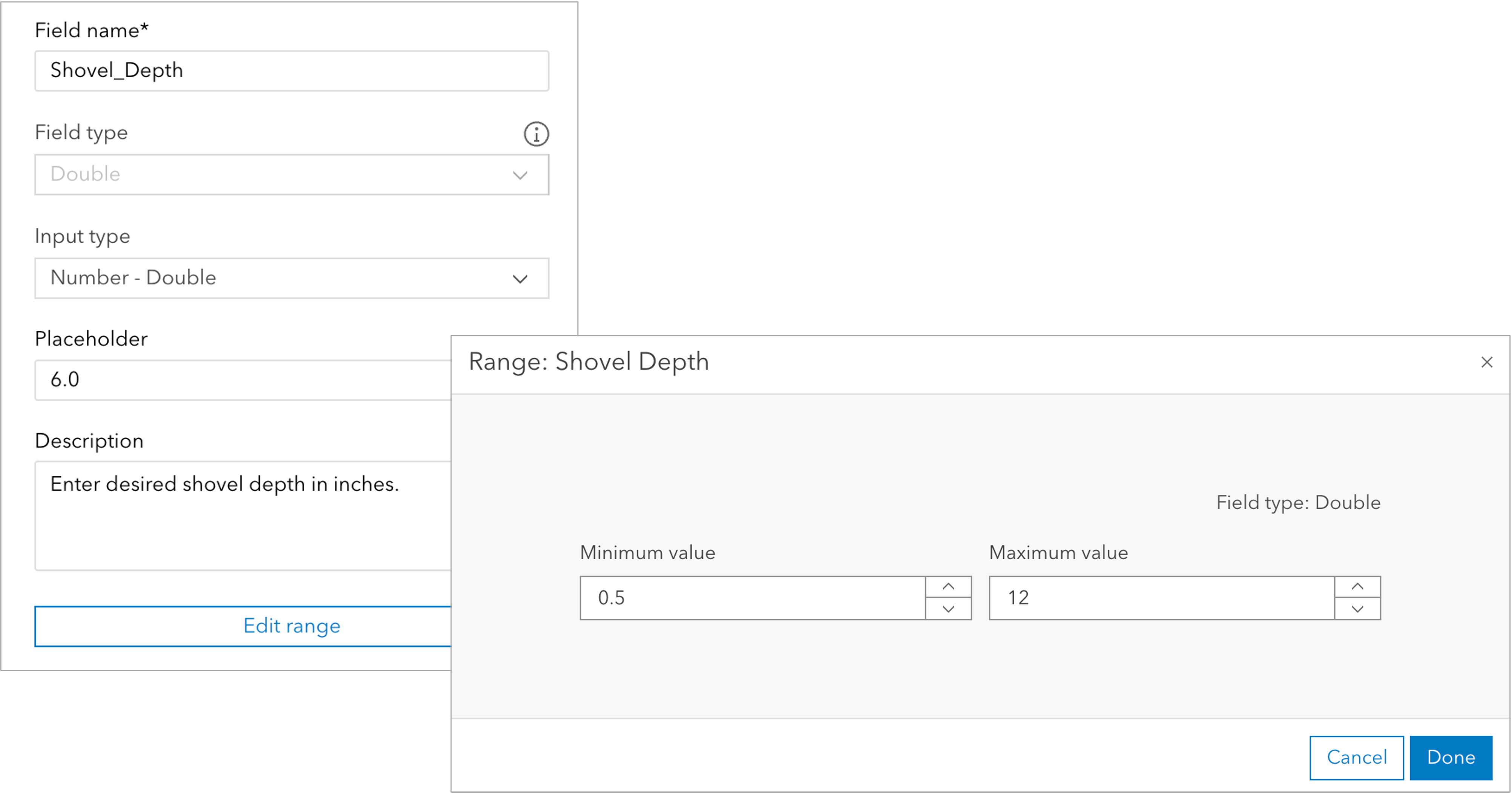This screenshot has height=793, width=1512.
Task: Click the info icon next to Field type
Action: click(535, 134)
